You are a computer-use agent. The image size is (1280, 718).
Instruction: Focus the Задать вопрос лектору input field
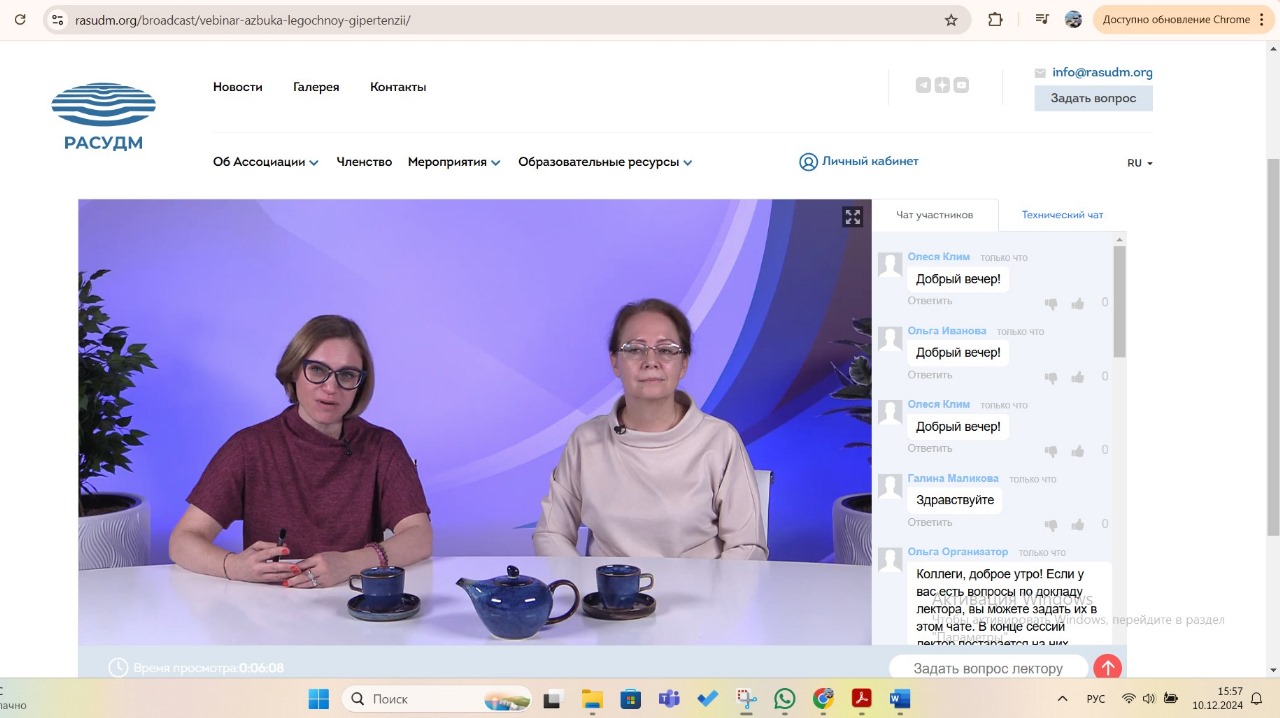(x=988, y=669)
